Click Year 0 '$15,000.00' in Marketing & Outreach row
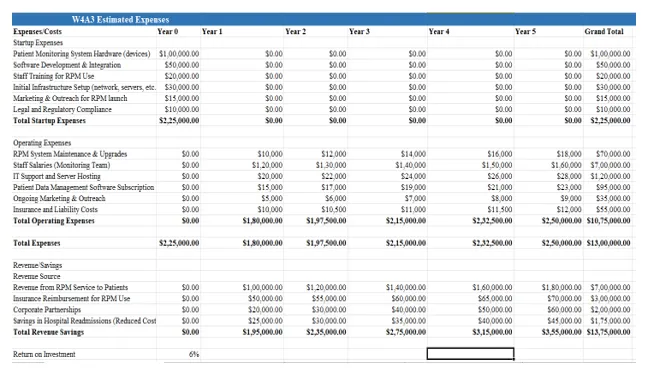The image size is (659, 381). click(182, 98)
